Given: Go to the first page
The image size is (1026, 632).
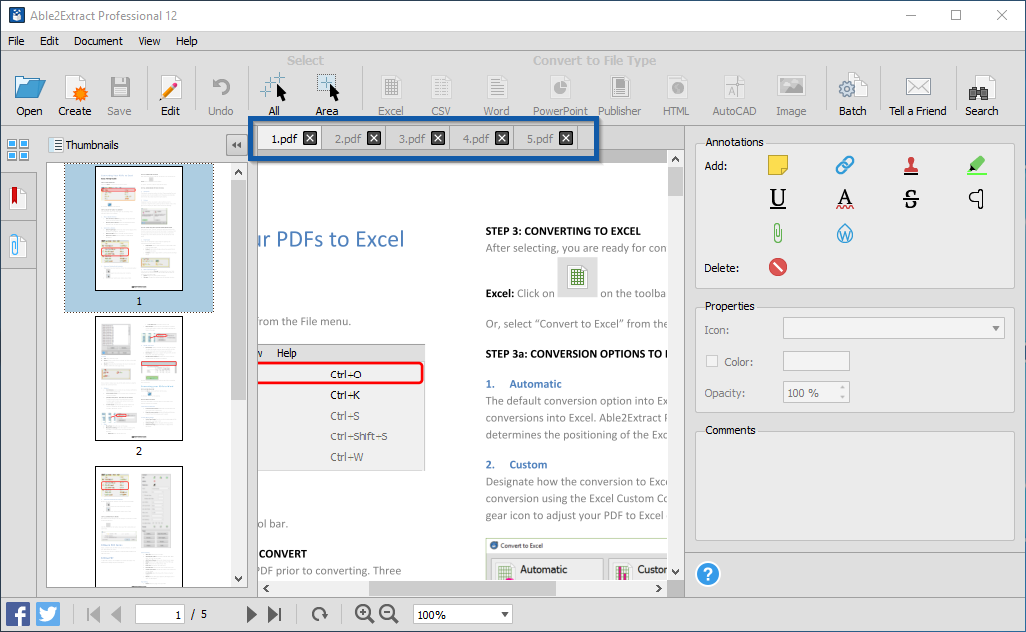Looking at the screenshot, I should pyautogui.click(x=93, y=614).
